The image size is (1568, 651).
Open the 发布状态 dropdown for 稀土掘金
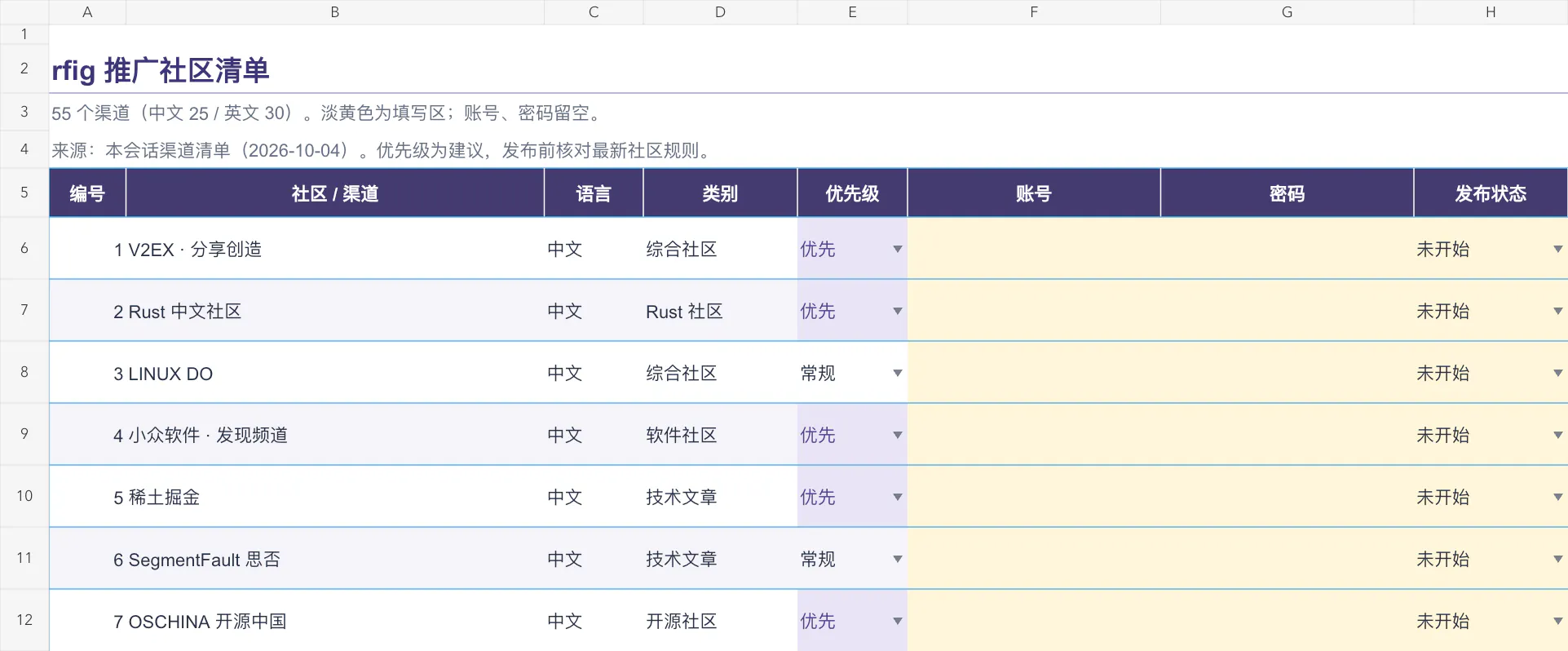pos(1557,497)
